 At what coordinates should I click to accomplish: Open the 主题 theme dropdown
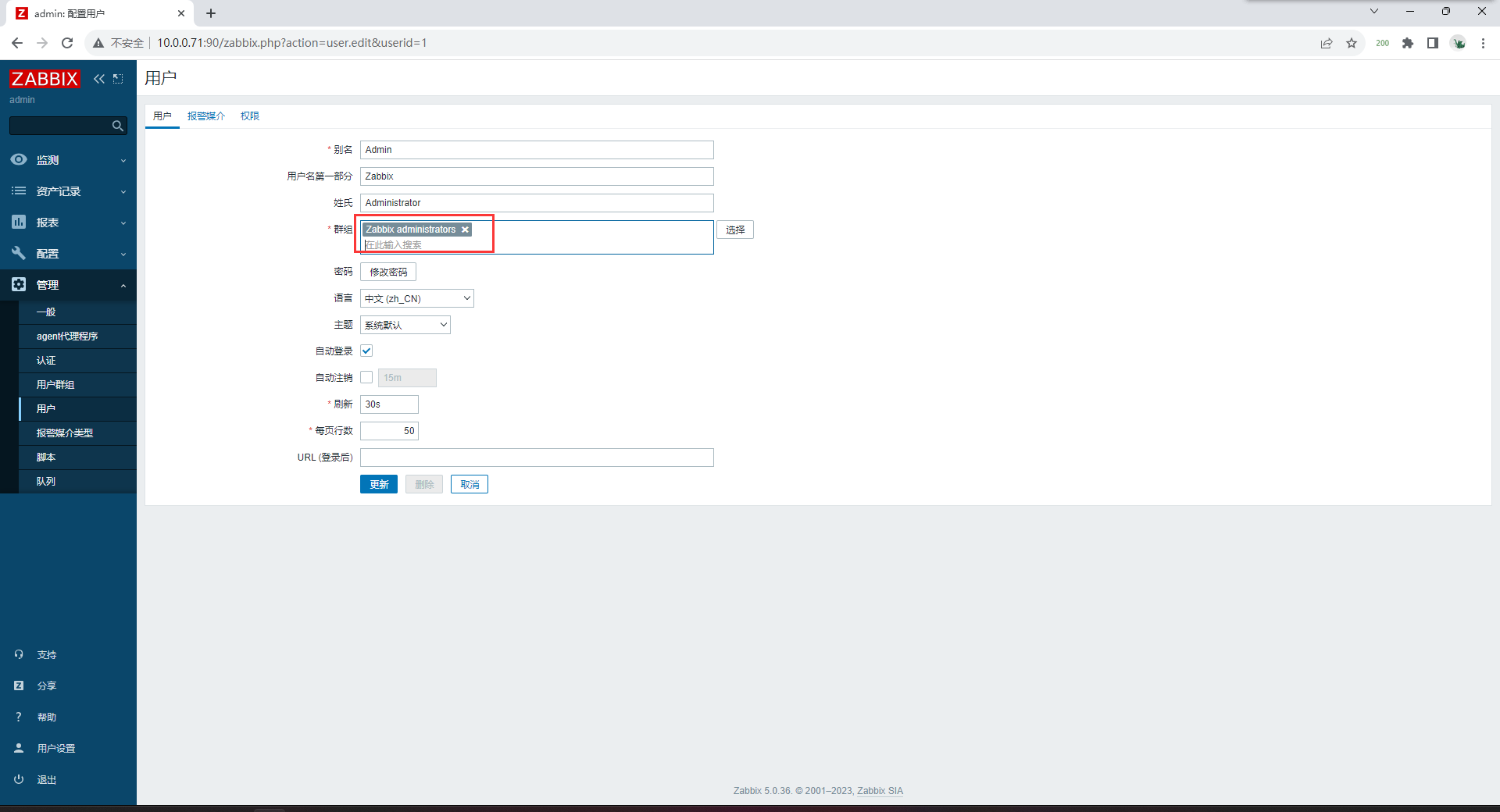[405, 325]
